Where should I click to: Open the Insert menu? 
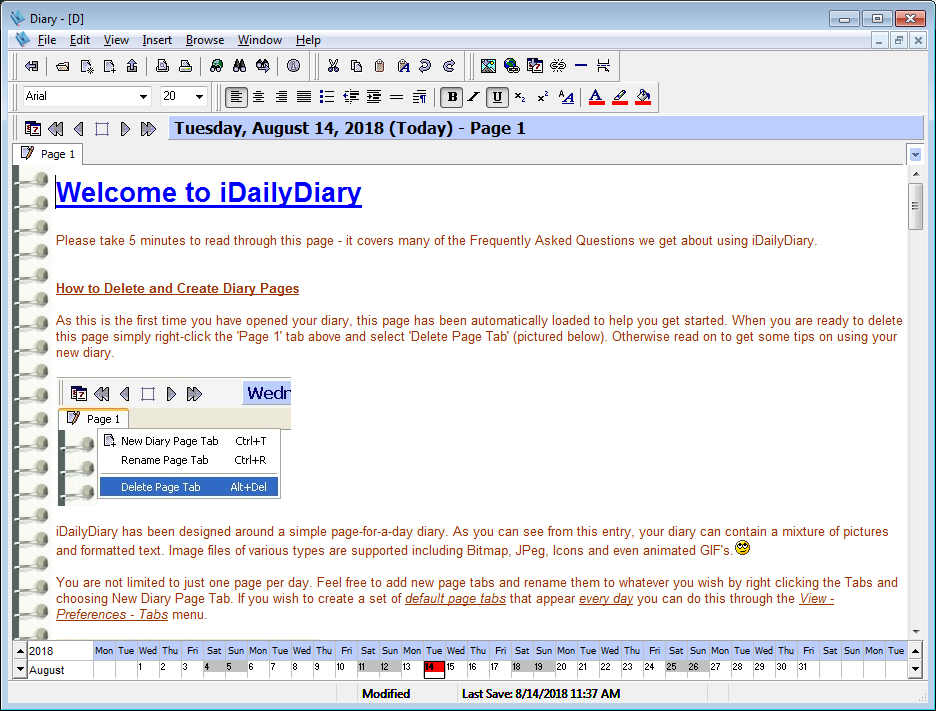tap(157, 40)
